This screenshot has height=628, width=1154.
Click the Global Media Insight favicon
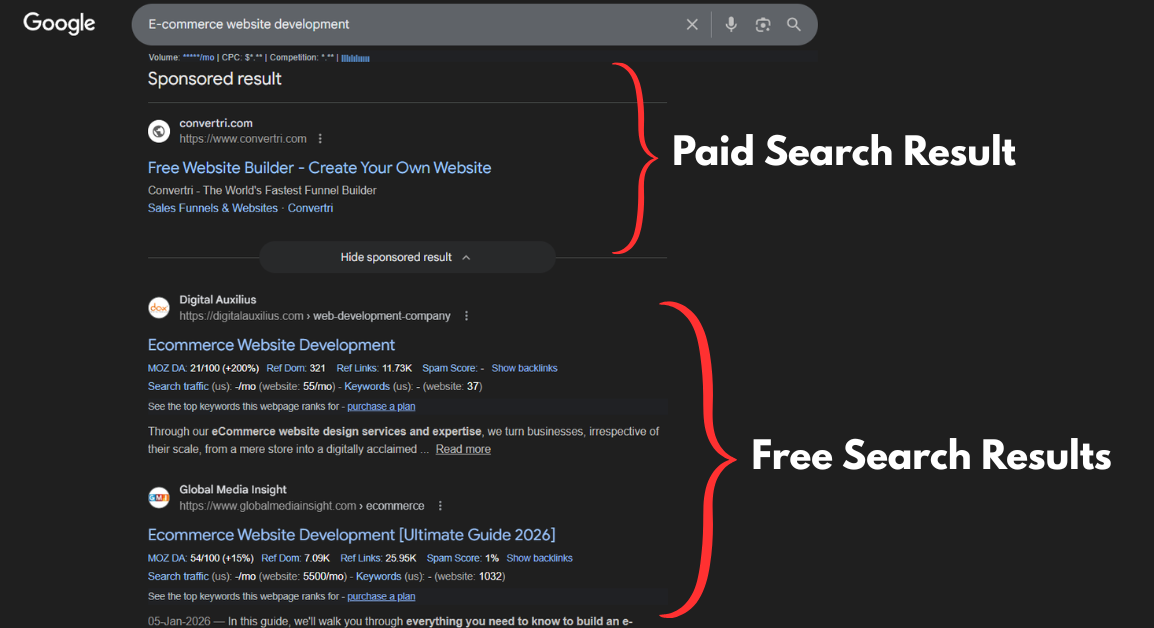[x=158, y=497]
